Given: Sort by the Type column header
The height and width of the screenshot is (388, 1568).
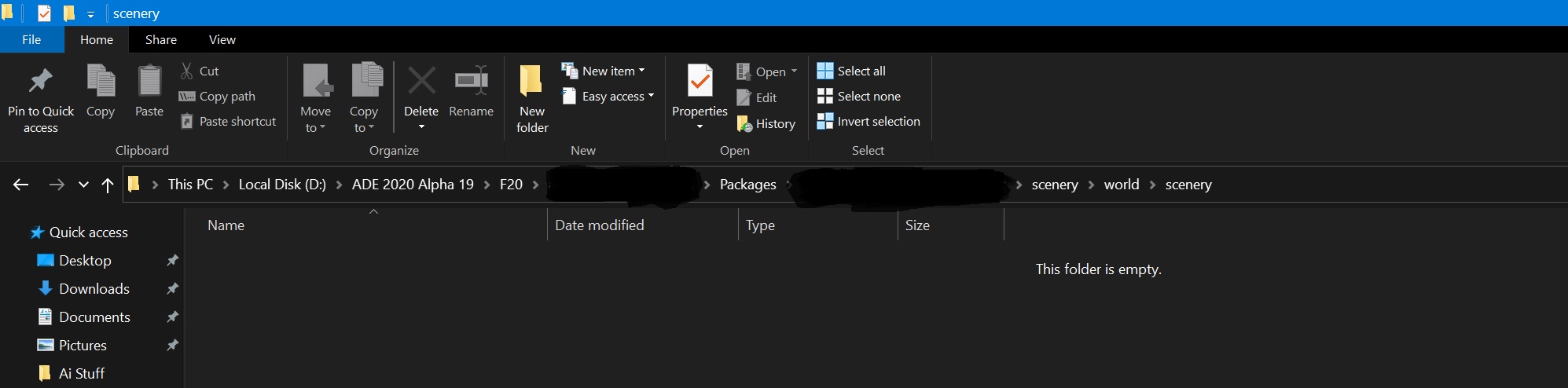Looking at the screenshot, I should coord(760,225).
